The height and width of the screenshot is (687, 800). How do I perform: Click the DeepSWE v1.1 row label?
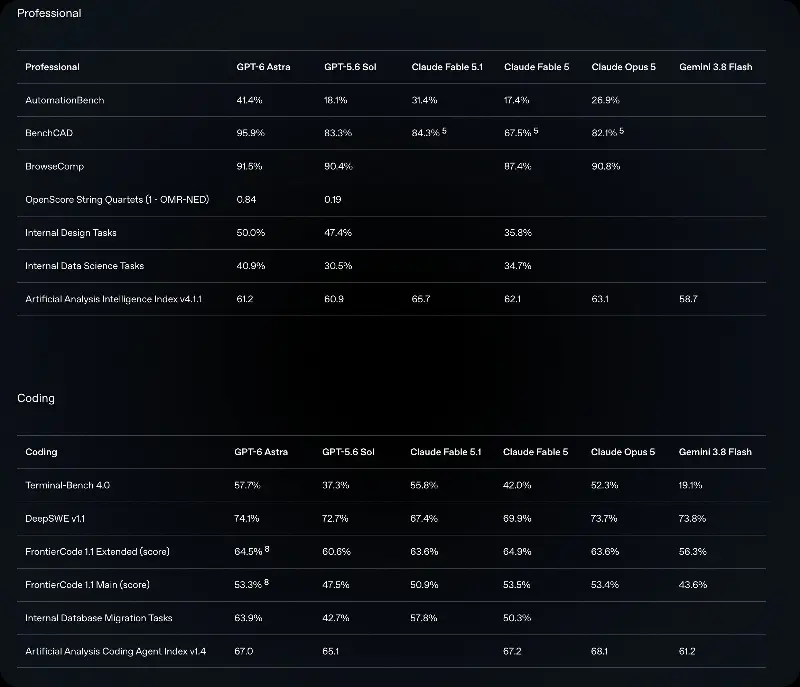pos(55,519)
